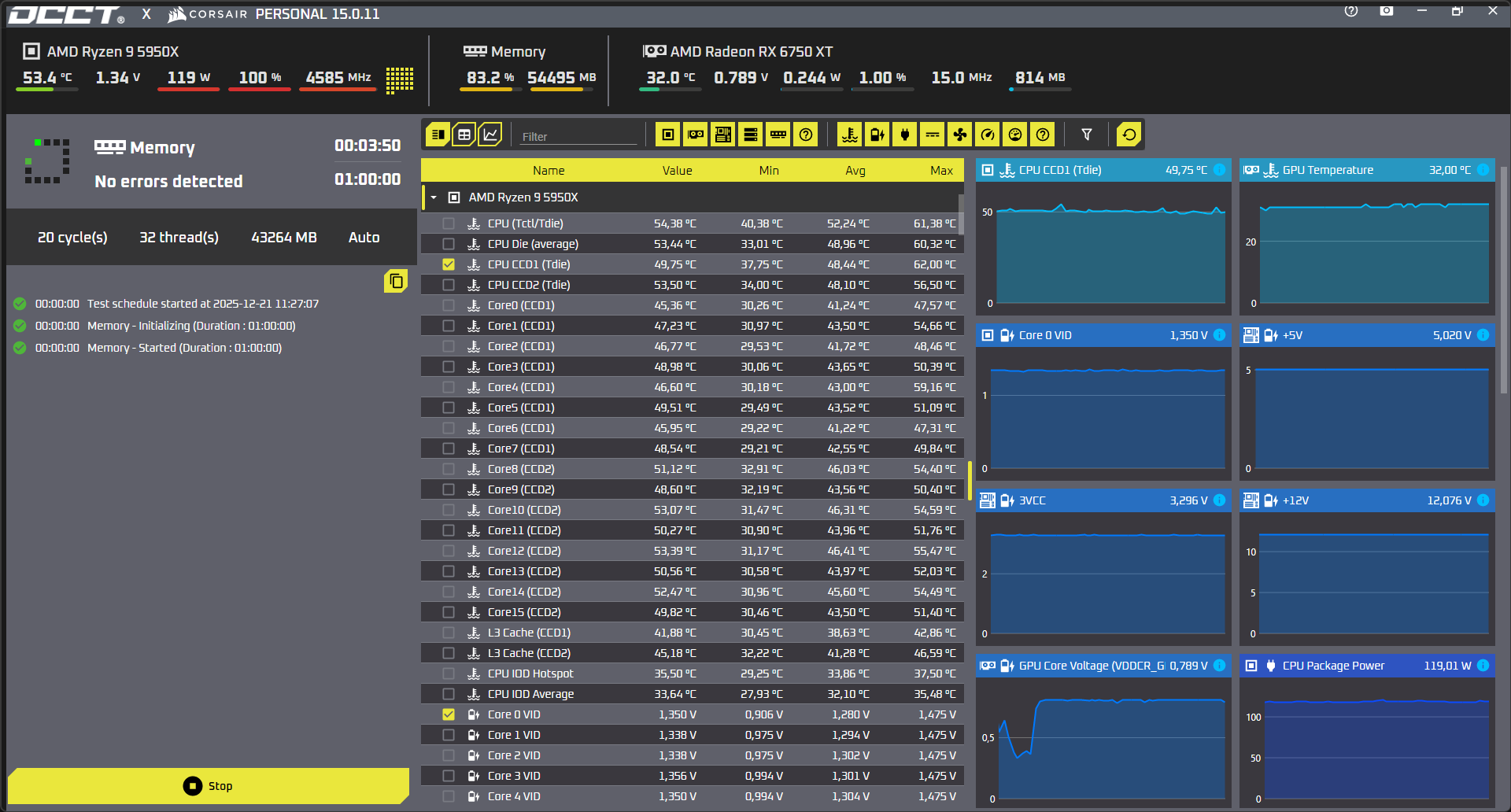Image resolution: width=1511 pixels, height=812 pixels.
Task: Toggle the power plug sensor filter
Action: [x=905, y=135]
